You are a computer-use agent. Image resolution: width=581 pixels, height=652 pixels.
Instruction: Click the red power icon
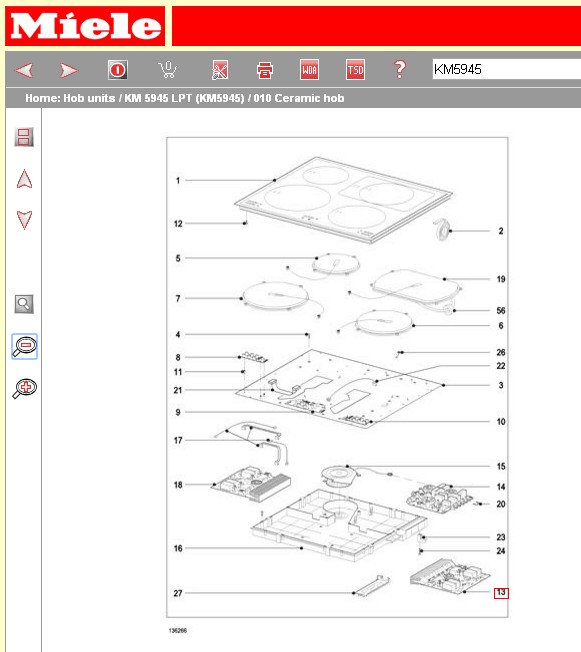pyautogui.click(x=118, y=69)
